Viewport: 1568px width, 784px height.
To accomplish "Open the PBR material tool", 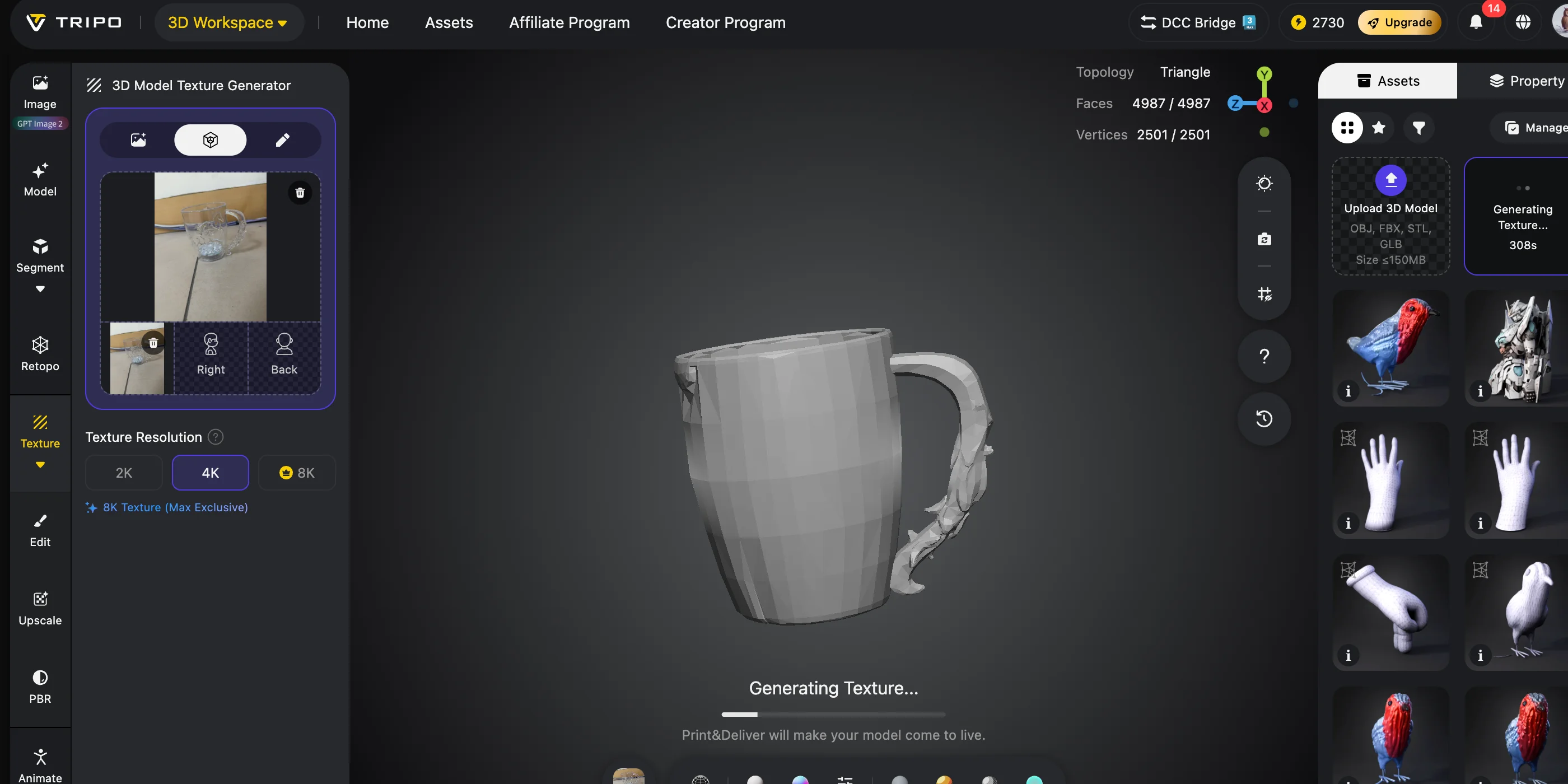I will (40, 687).
